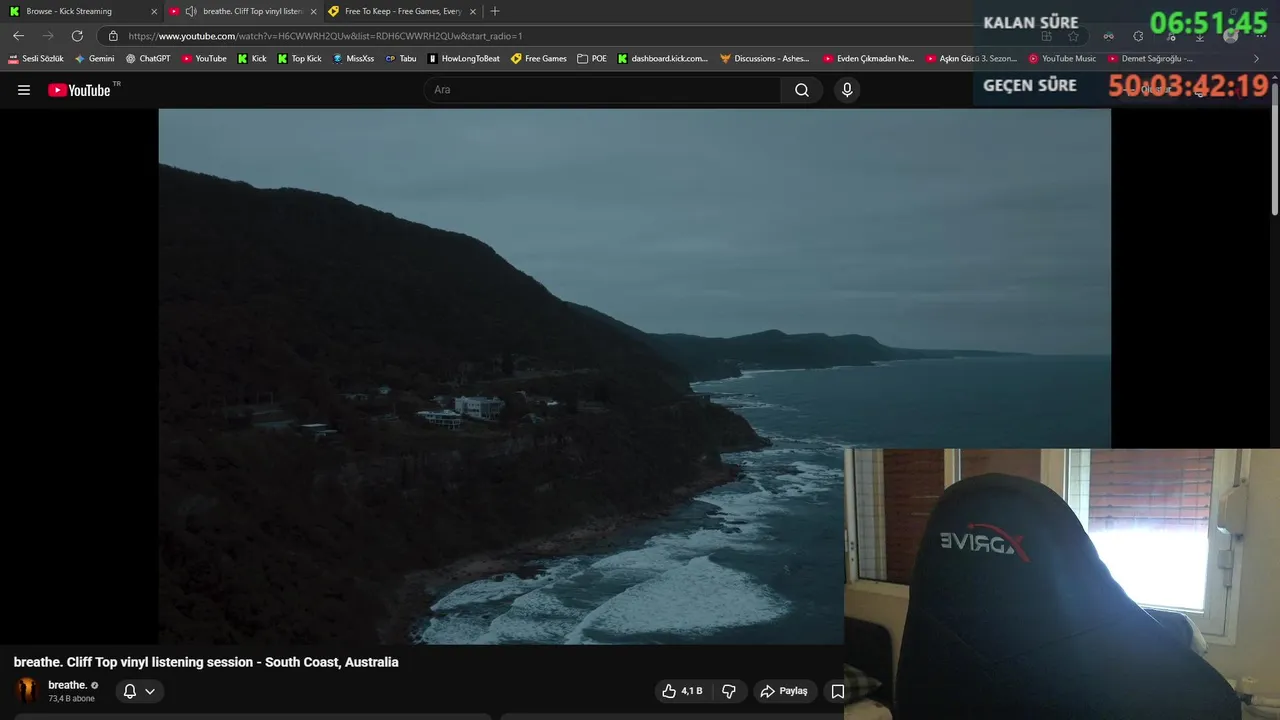This screenshot has width=1280, height=720.
Task: Open Sesli Sözlük bookmark
Action: (x=36, y=59)
